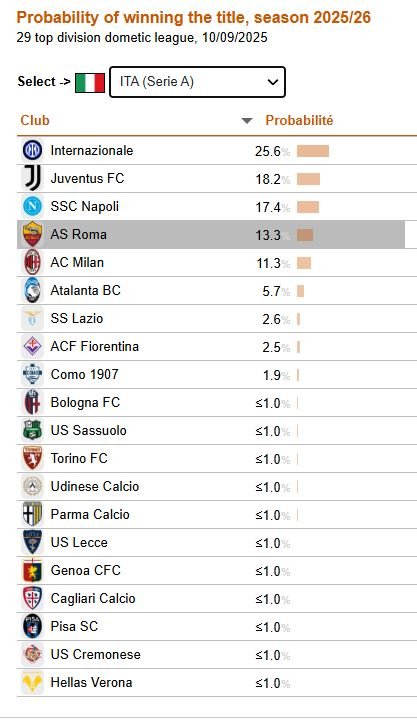Select the Torino FC row name
Screen dimensions: 417x726
[x=79, y=458]
